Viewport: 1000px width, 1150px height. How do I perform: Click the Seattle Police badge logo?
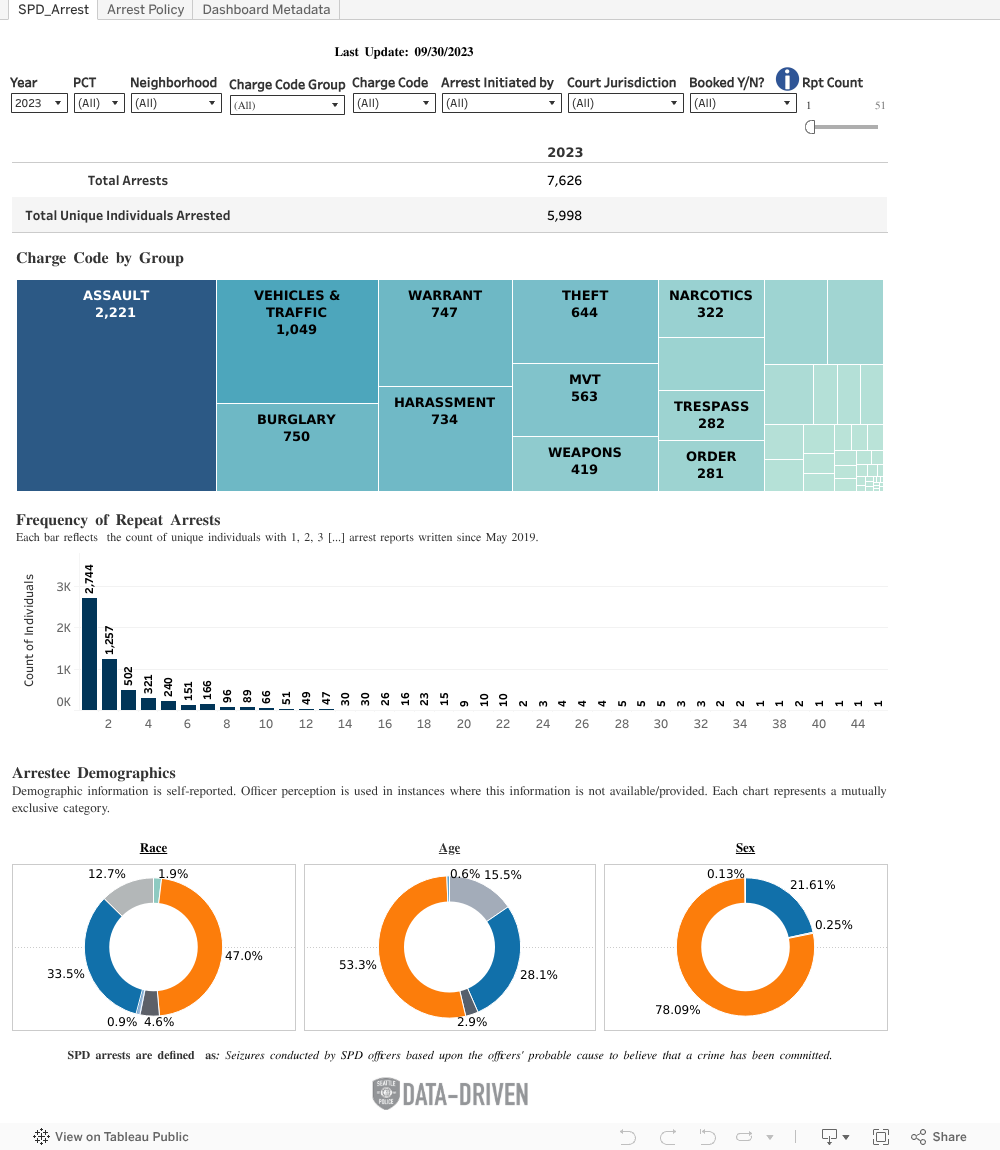(x=385, y=1093)
